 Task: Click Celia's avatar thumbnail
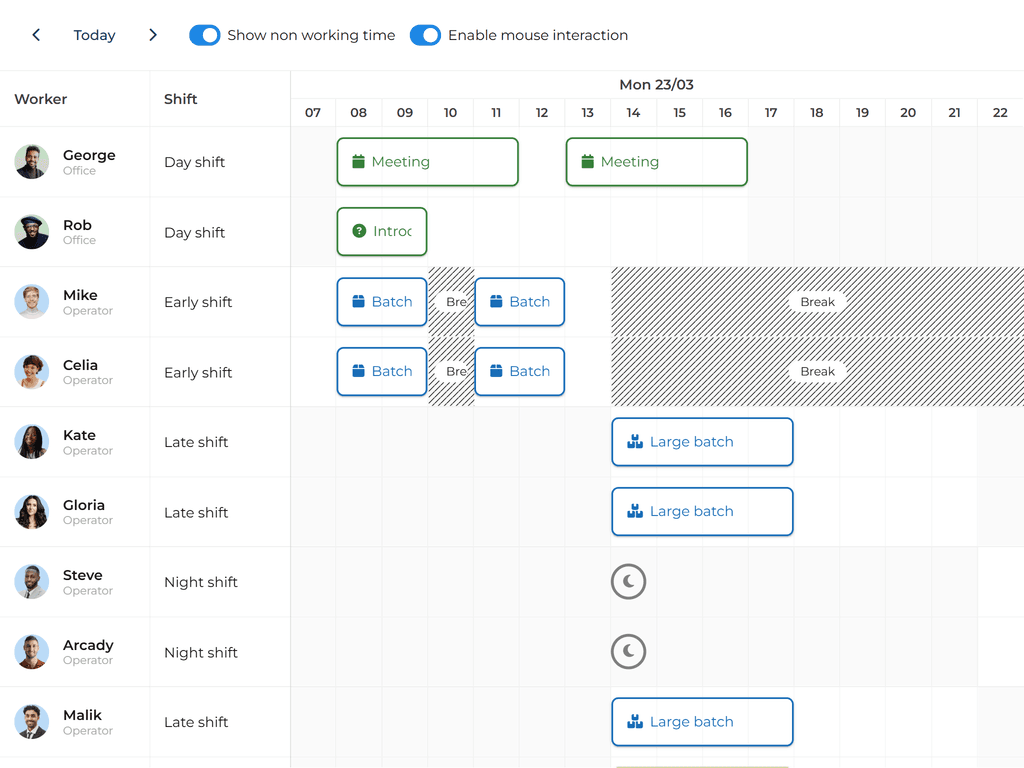click(x=31, y=371)
